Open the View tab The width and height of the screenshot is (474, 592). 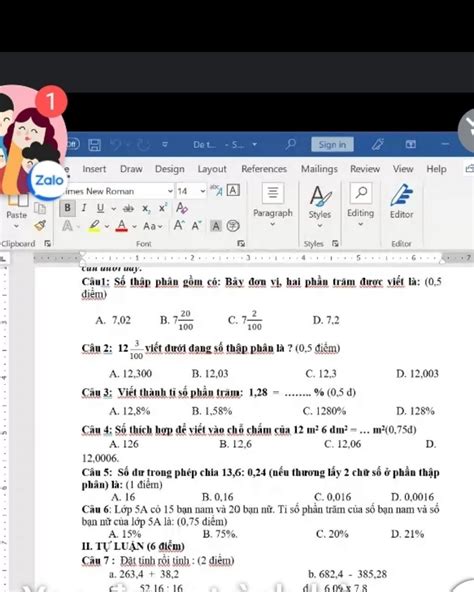pyautogui.click(x=403, y=169)
